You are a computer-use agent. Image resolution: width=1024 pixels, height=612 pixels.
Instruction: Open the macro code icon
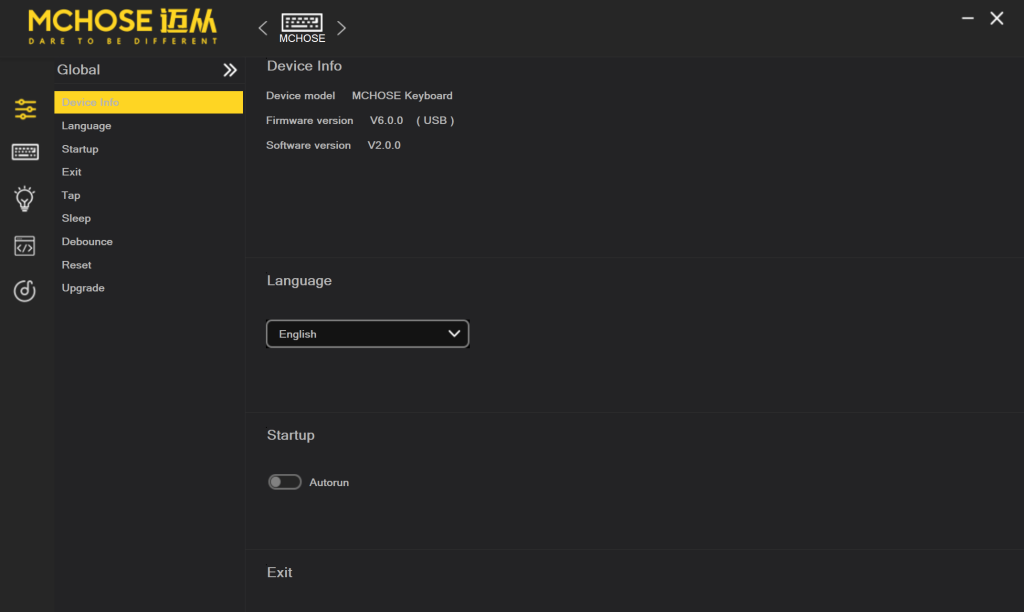(25, 245)
